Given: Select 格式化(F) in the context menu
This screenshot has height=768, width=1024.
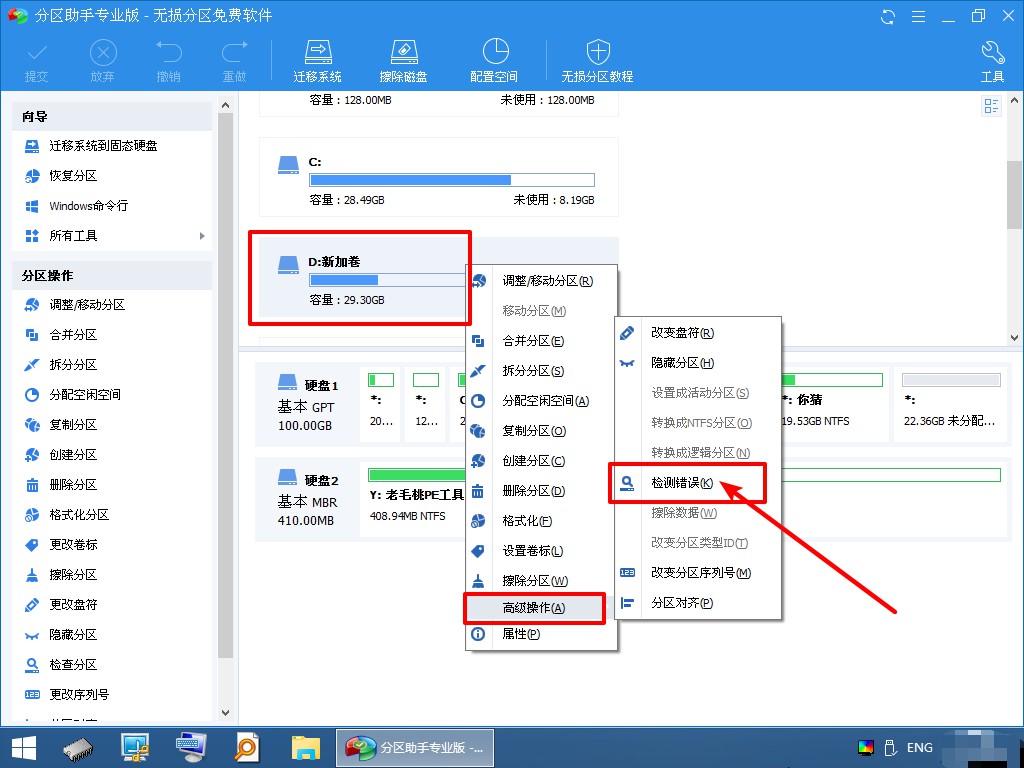Looking at the screenshot, I should click(x=527, y=521).
